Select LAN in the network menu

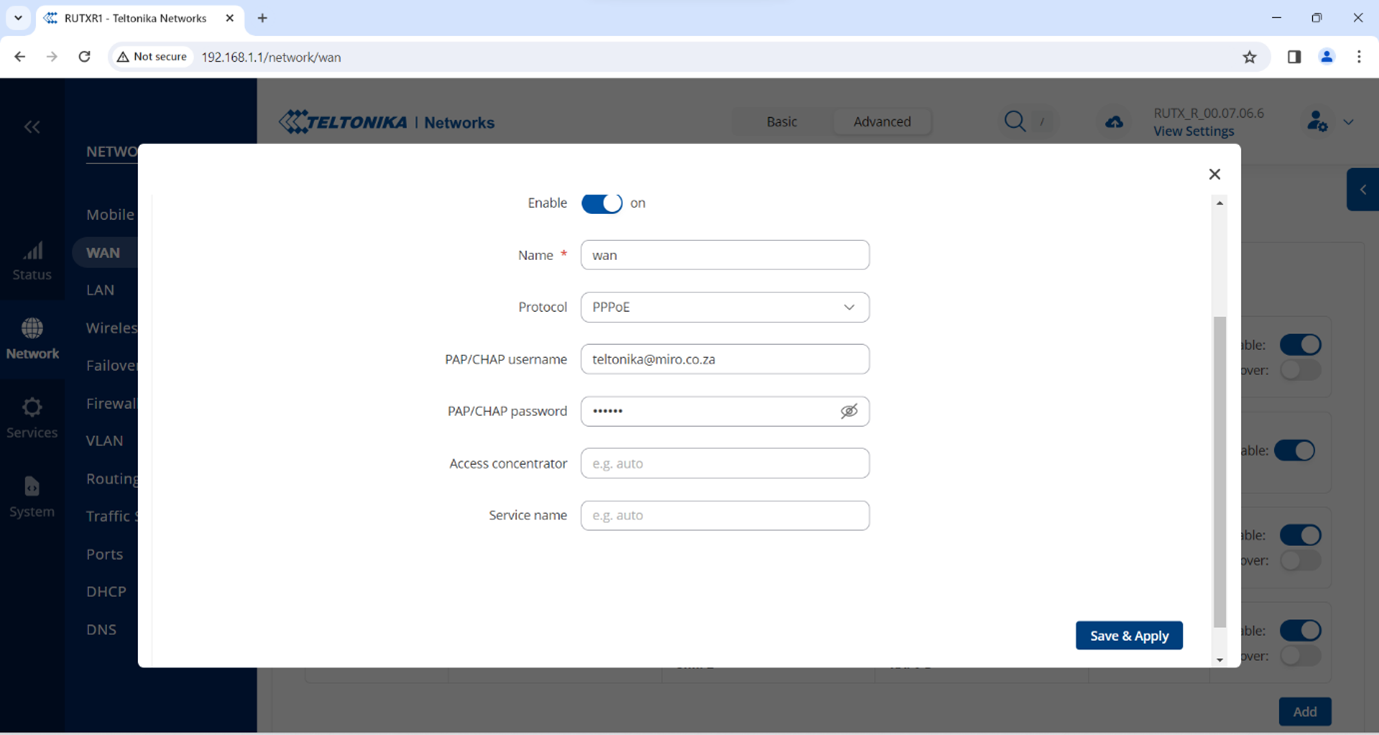(x=100, y=290)
